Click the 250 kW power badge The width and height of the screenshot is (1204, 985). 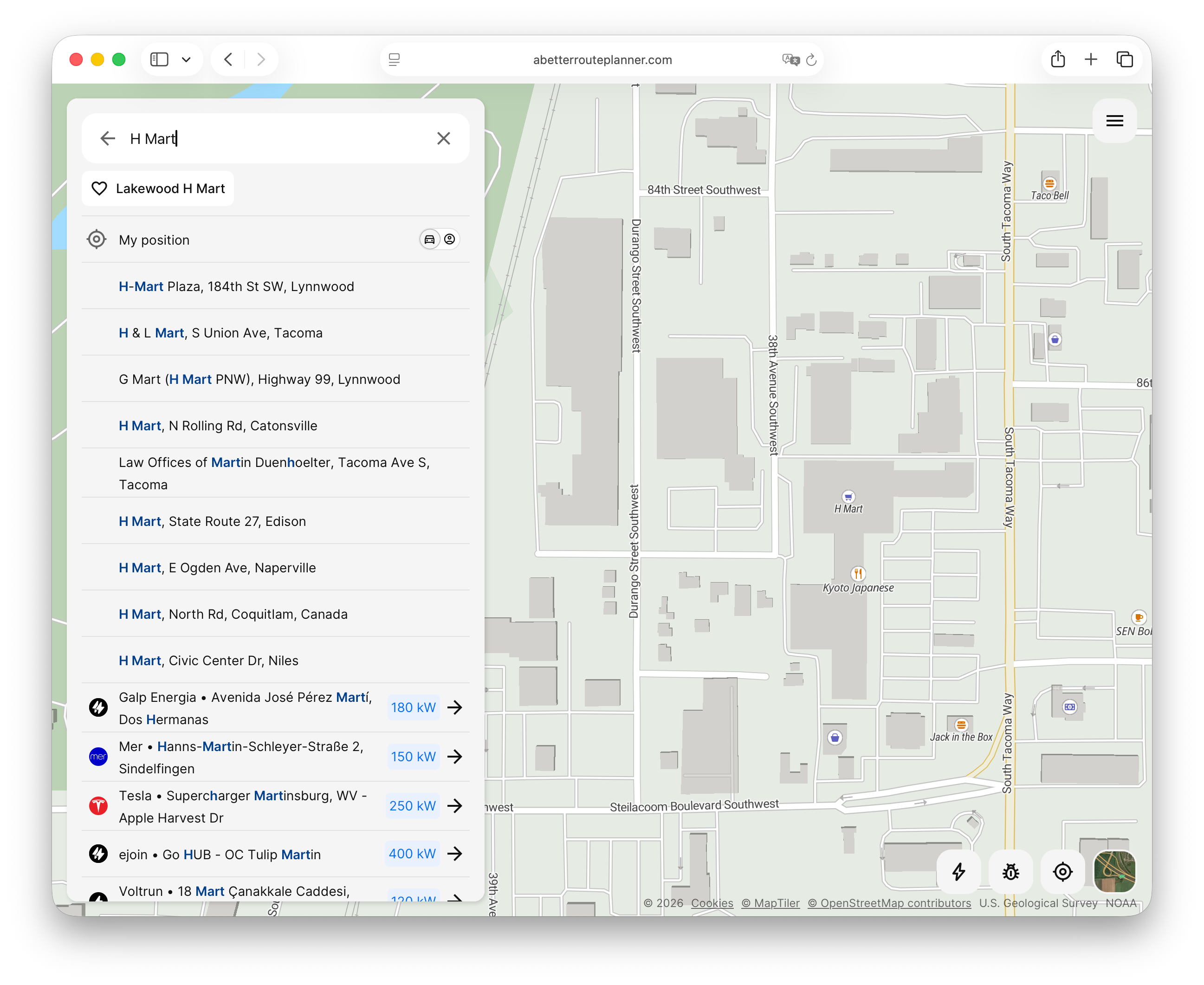pyautogui.click(x=413, y=806)
